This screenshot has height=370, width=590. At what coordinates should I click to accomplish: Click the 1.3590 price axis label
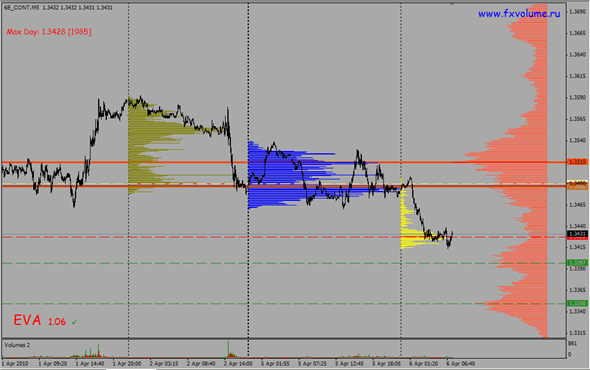point(578,97)
